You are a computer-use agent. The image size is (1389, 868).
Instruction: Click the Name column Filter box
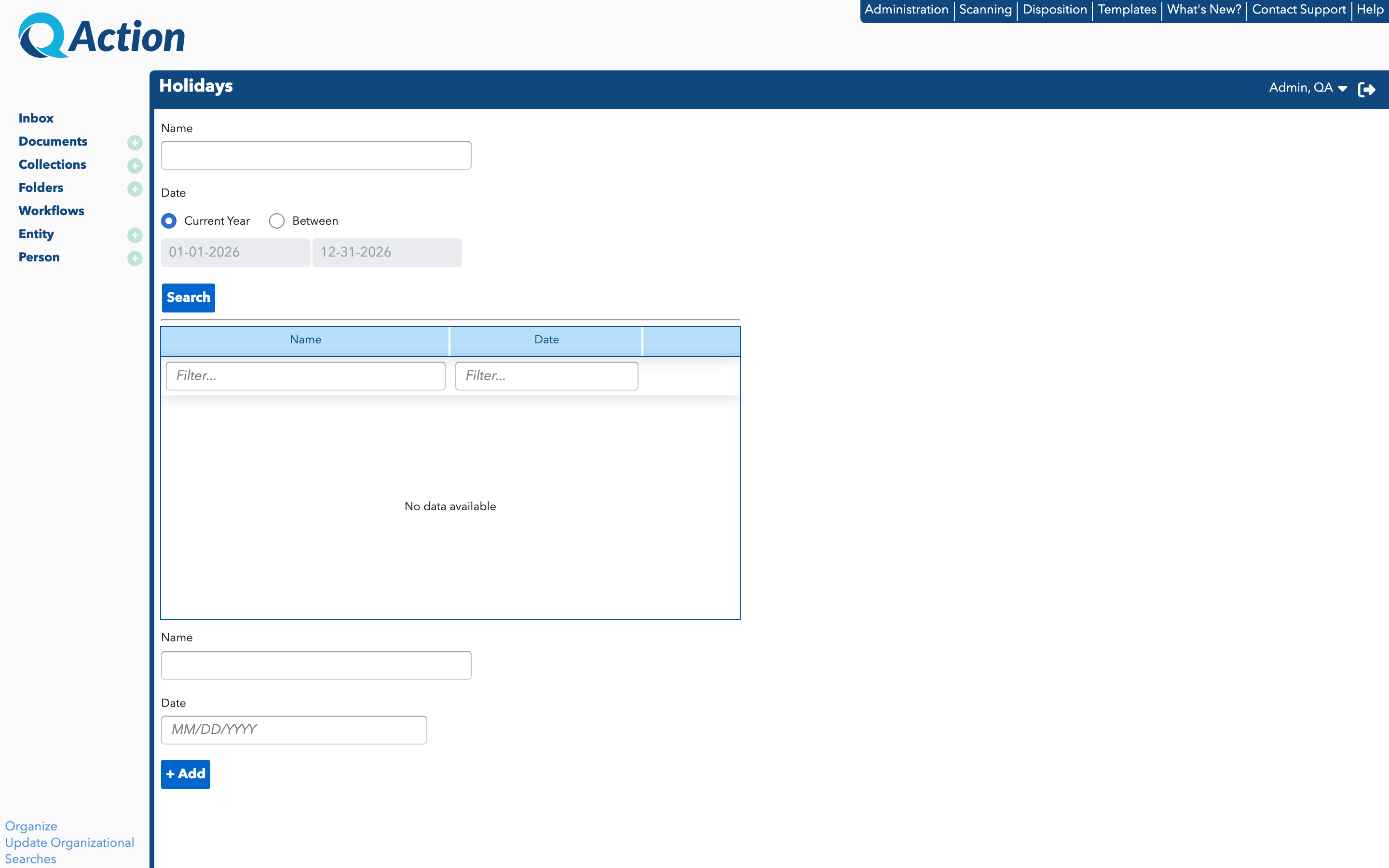(x=305, y=376)
